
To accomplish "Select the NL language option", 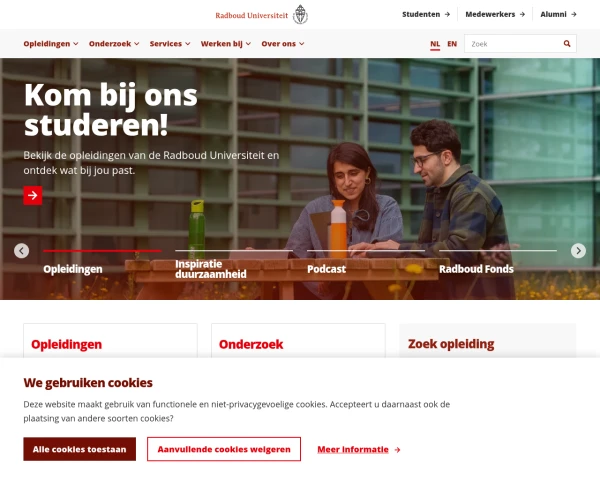I will pos(435,44).
